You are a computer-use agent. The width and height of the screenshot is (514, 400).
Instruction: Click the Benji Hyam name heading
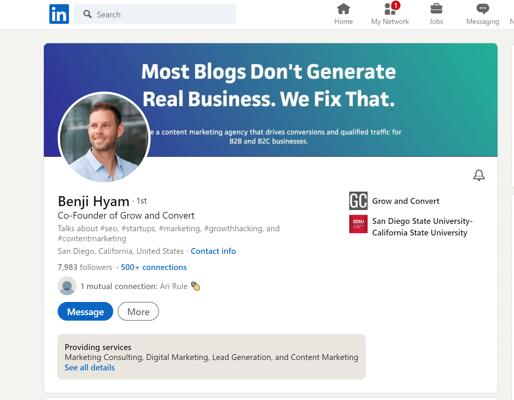[93, 201]
